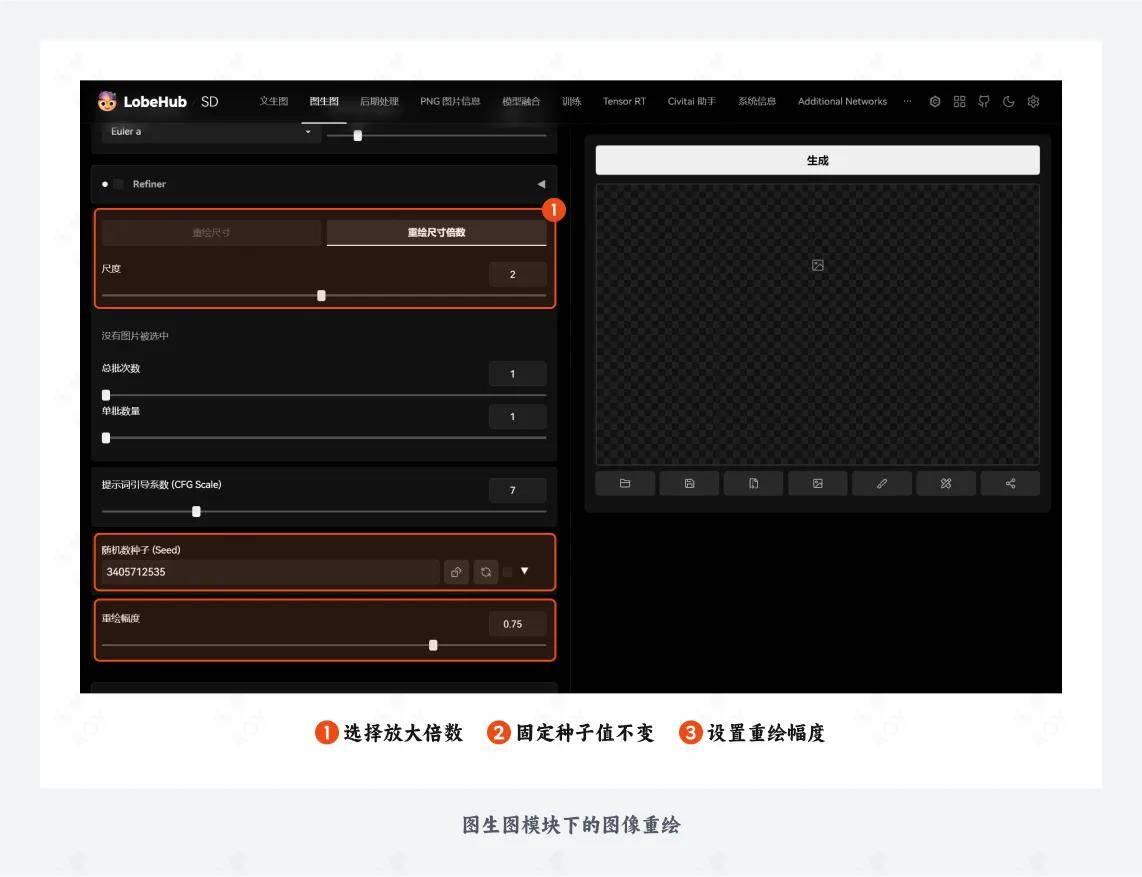This screenshot has height=877, width=1142.
Task: Click the 重绘幅度 slider handle
Action: pos(433,645)
